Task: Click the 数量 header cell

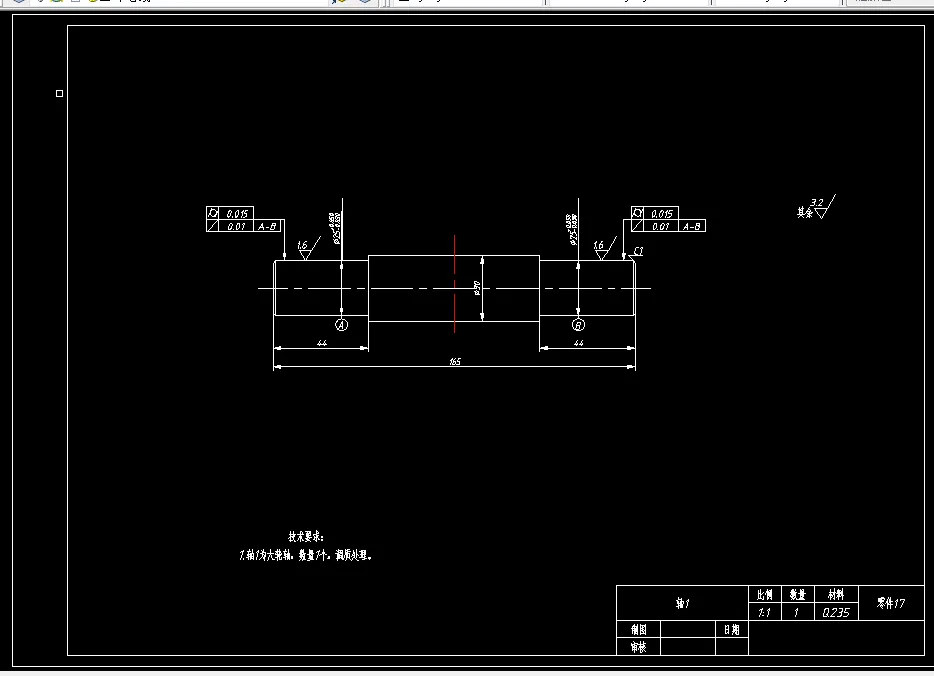Action: (798, 594)
